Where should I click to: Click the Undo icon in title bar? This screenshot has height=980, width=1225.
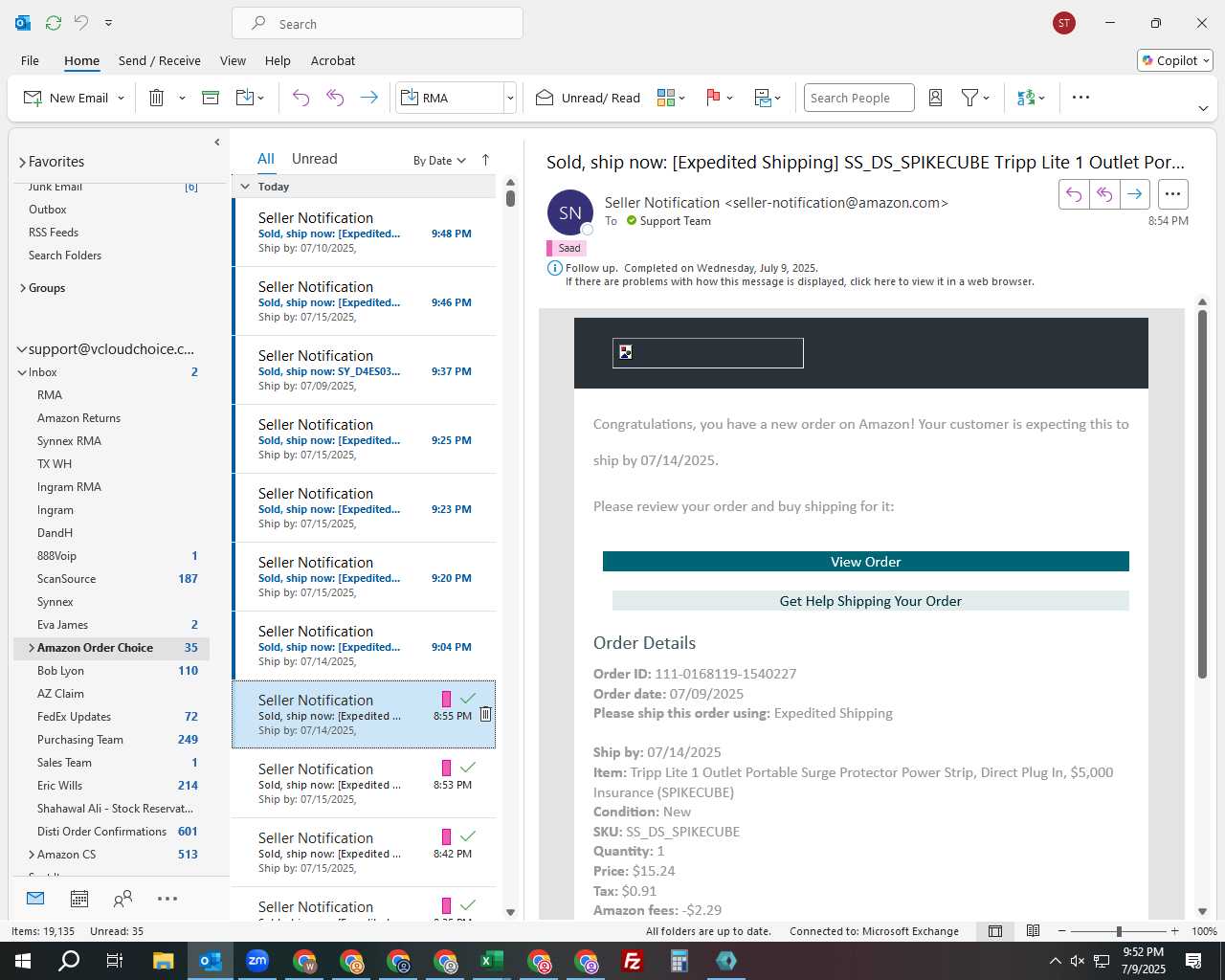click(x=81, y=23)
